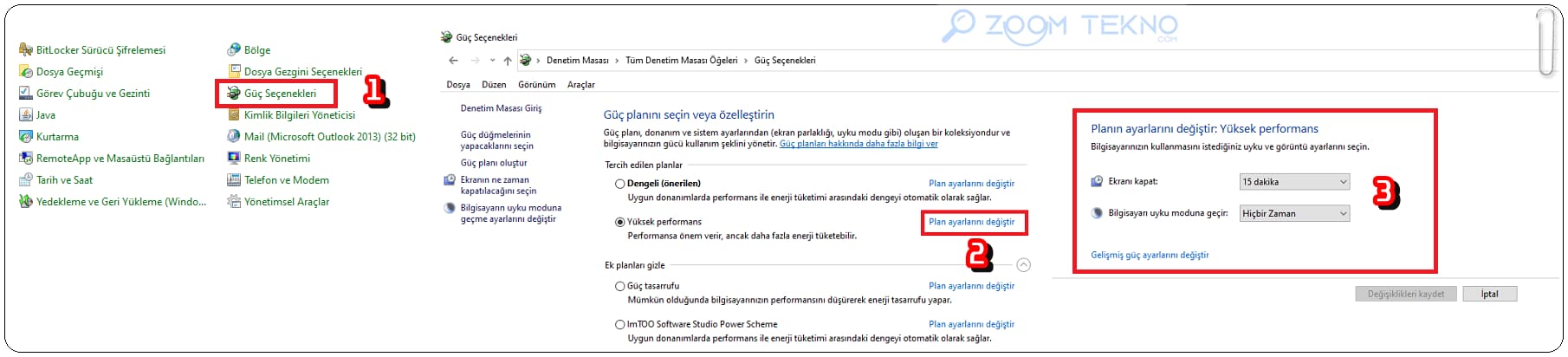Open the Renk Yönetimi icon
This screenshot has width=1568, height=357.
234,158
